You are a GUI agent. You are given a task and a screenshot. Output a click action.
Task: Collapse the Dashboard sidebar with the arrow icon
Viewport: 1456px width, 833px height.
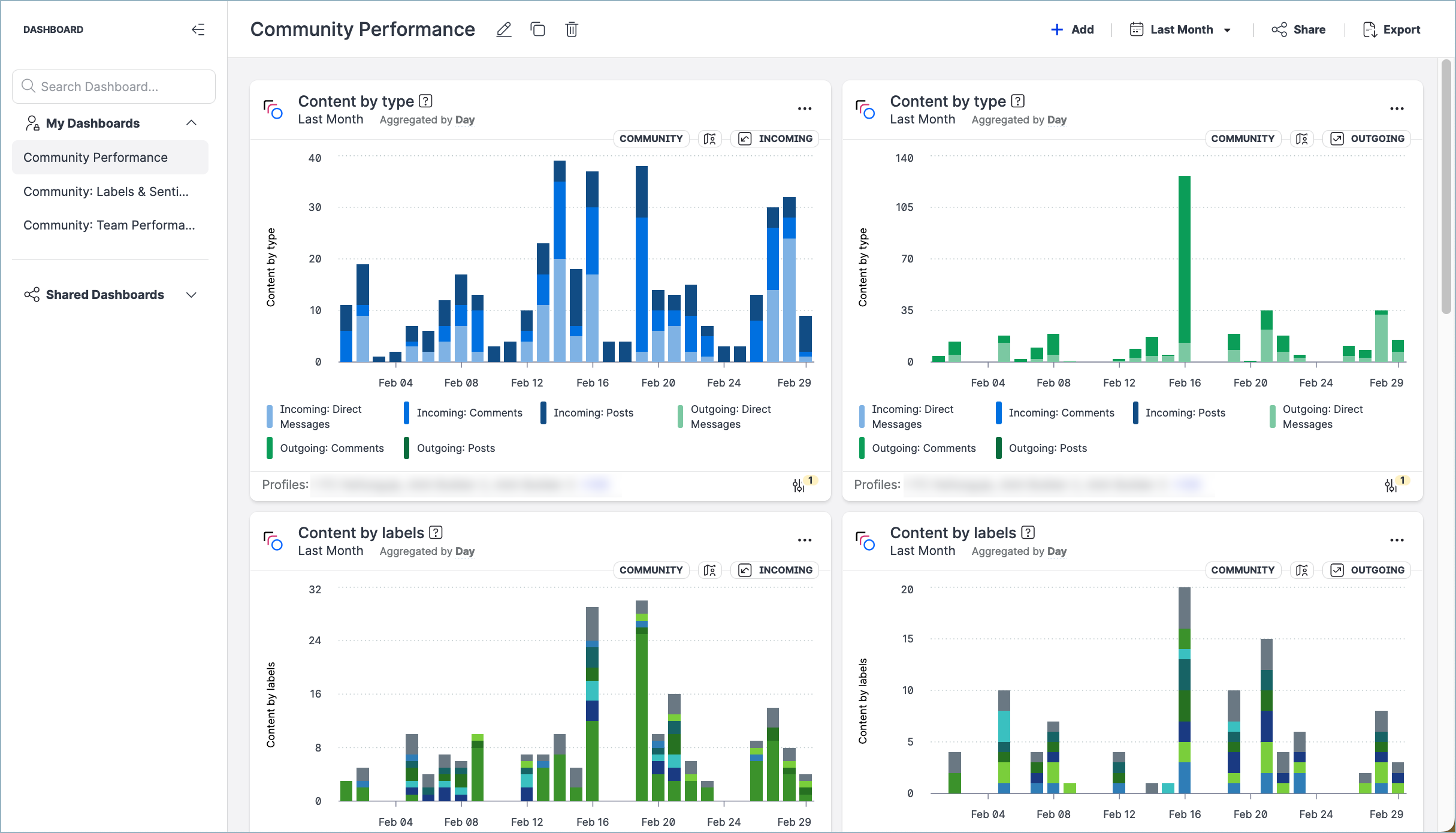pos(198,29)
